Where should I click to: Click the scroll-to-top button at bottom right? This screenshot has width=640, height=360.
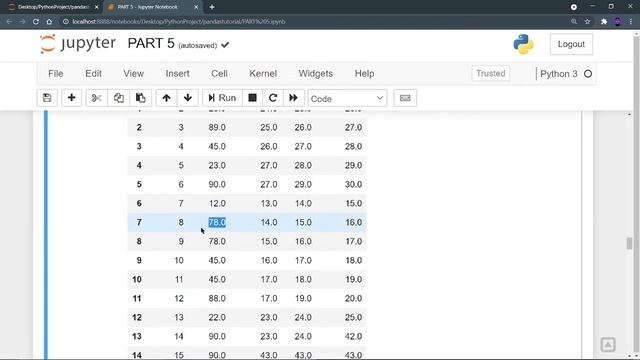tap(608, 345)
